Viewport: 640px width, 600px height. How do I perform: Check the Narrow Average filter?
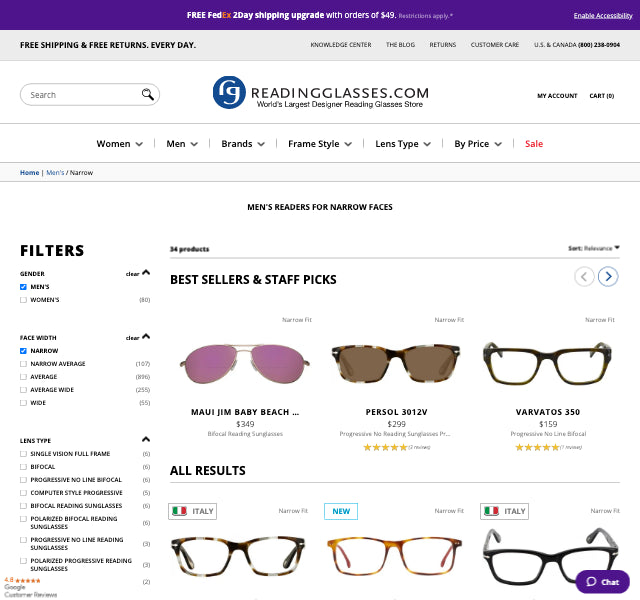pos(23,364)
